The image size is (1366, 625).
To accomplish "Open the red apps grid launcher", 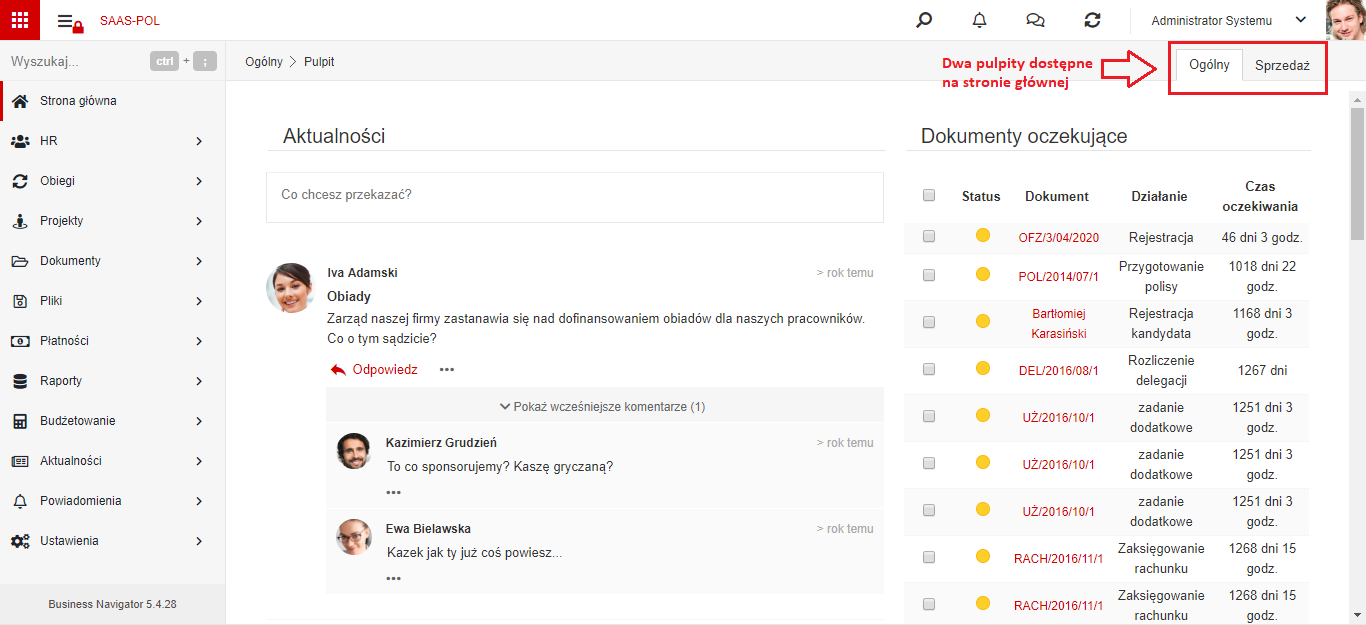I will coord(20,20).
